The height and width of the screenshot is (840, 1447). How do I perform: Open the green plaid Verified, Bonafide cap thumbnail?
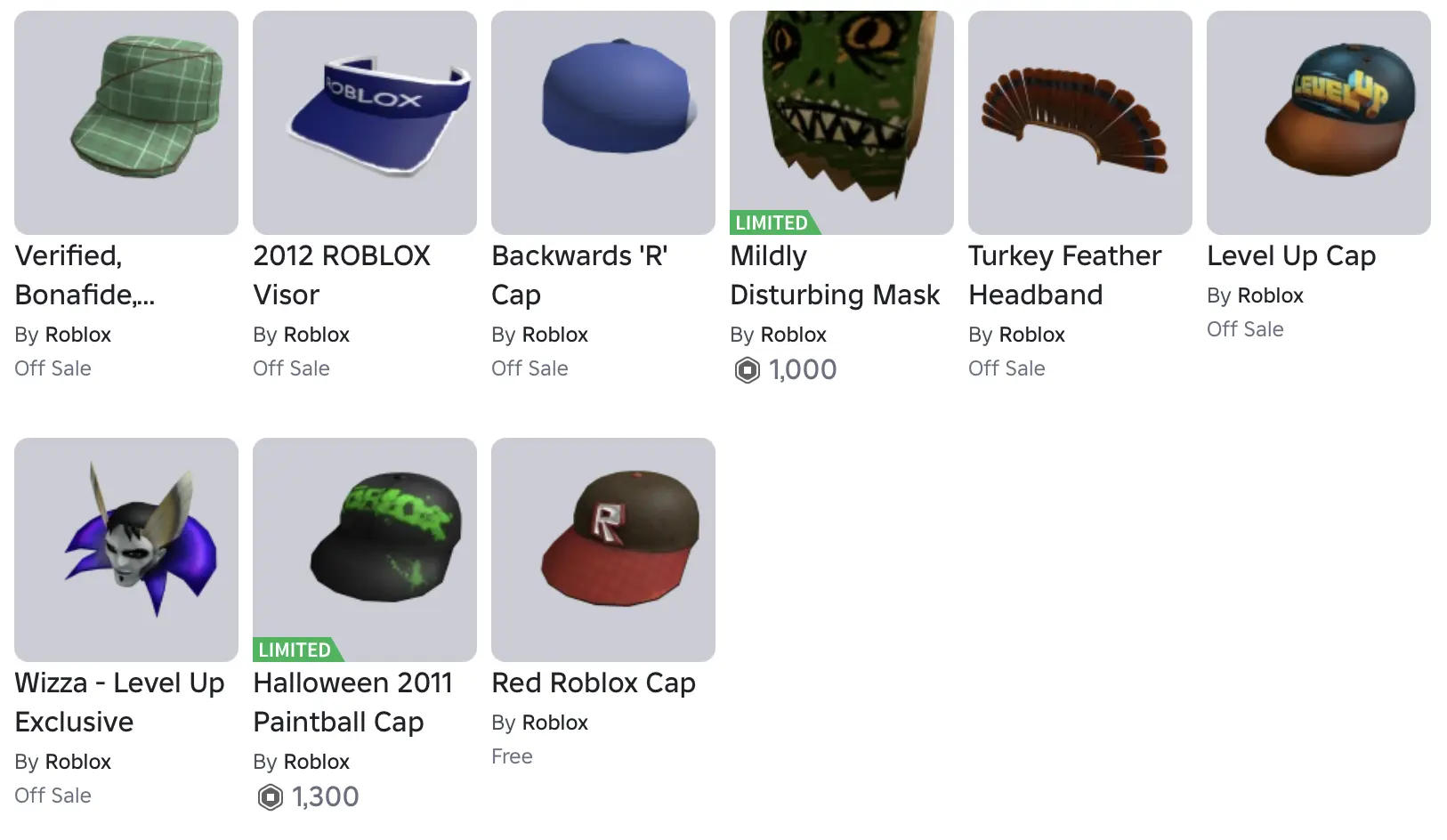pos(126,123)
